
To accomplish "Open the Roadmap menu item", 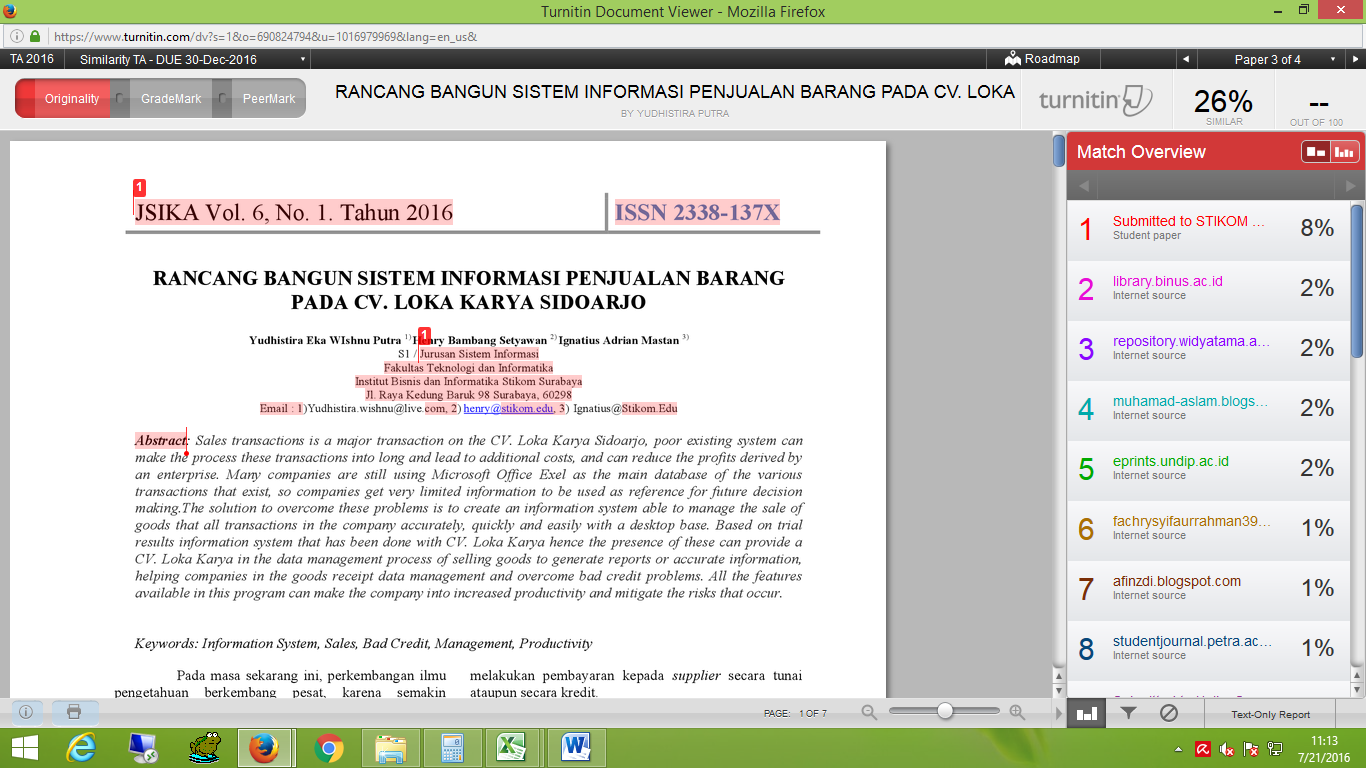I will coord(1043,59).
